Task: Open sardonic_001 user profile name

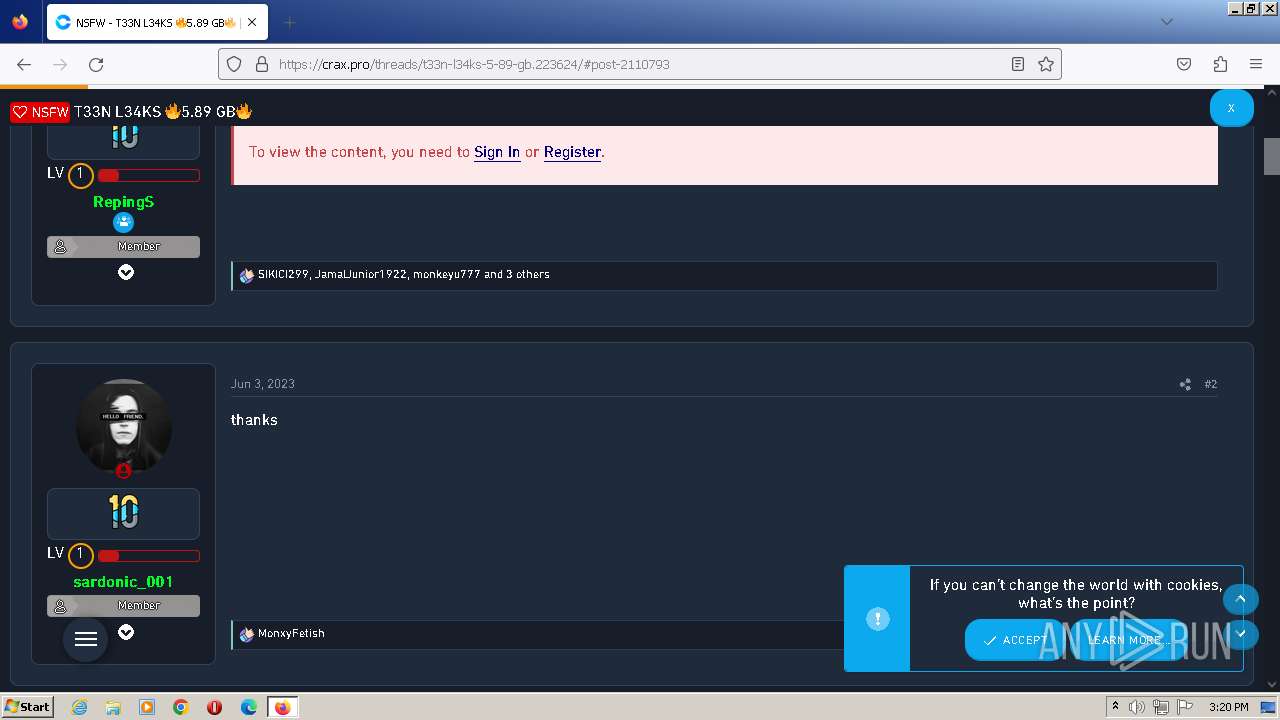Action: coord(123,582)
